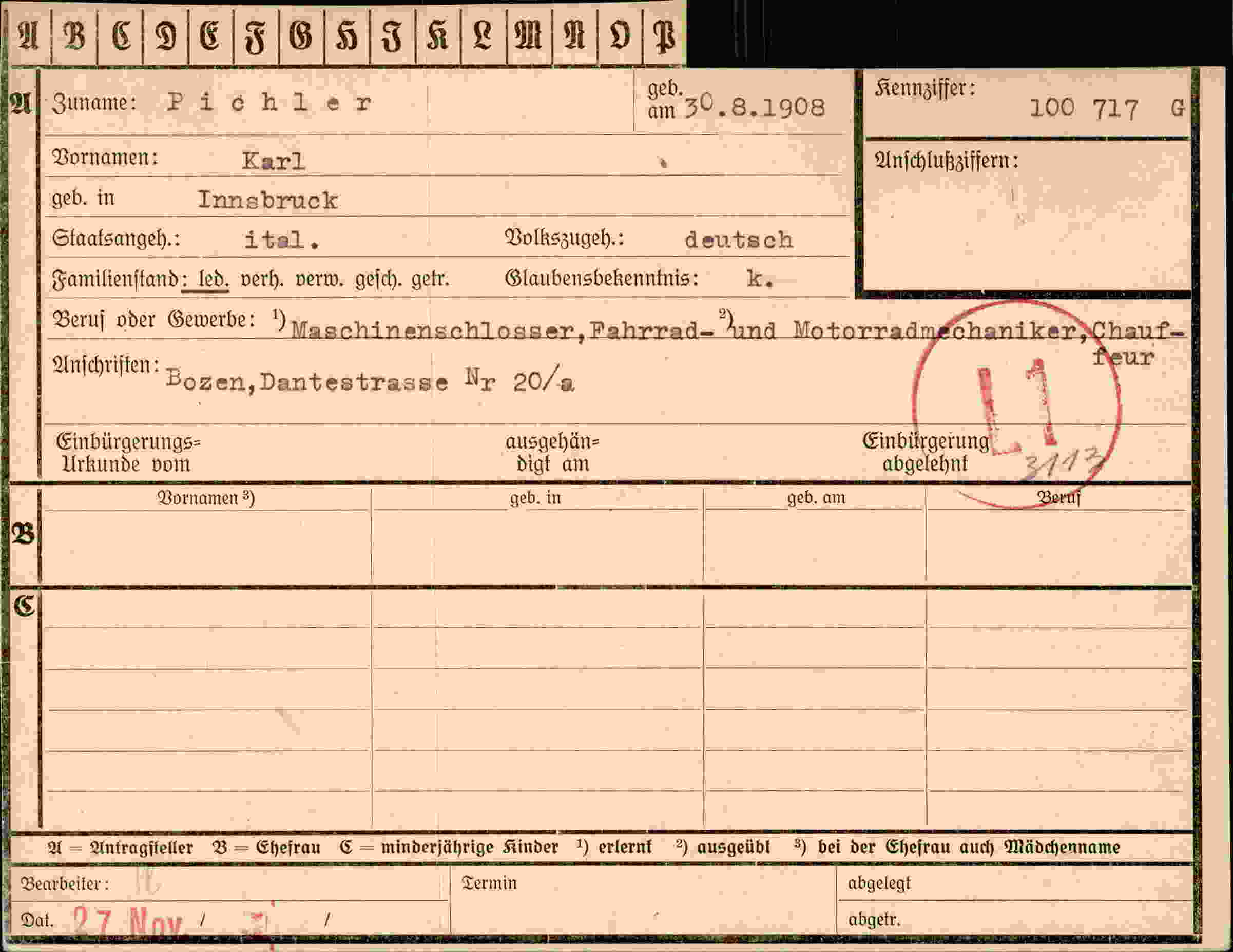Click the "verh." marital status option
1233x952 pixels.
click(x=262, y=279)
